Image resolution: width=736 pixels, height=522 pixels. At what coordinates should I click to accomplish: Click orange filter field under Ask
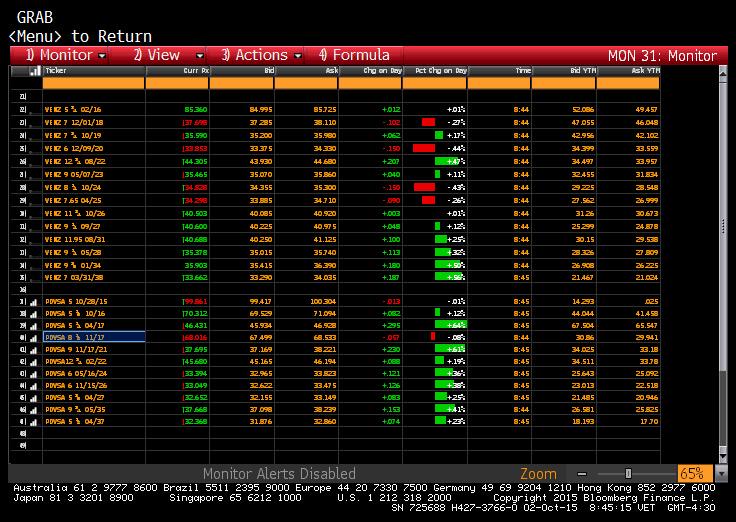click(306, 83)
